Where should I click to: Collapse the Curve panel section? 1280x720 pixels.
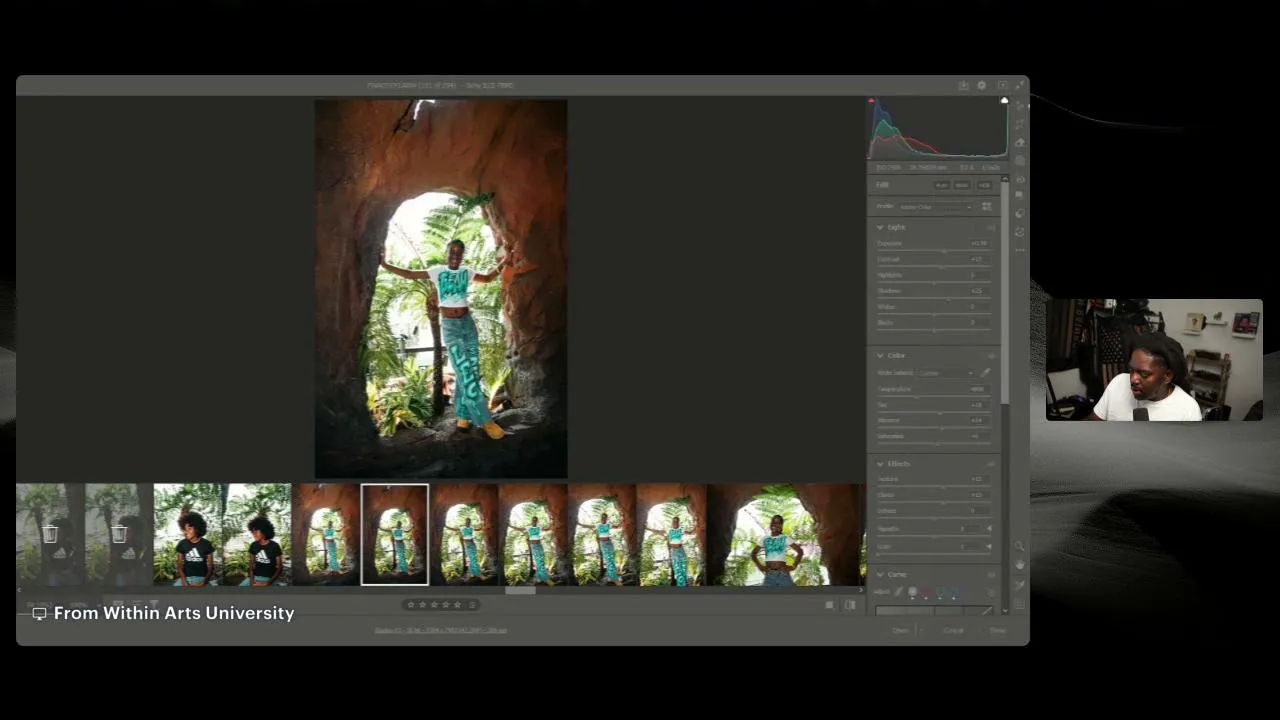(x=880, y=575)
